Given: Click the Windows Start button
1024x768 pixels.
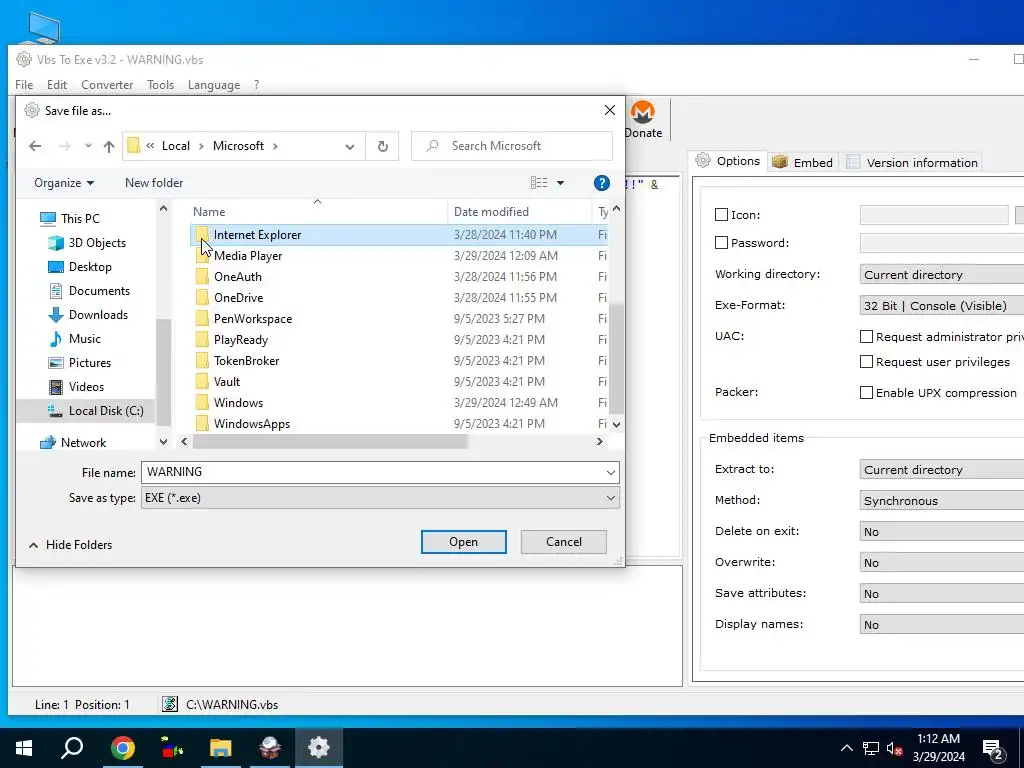Looking at the screenshot, I should click(24, 748).
